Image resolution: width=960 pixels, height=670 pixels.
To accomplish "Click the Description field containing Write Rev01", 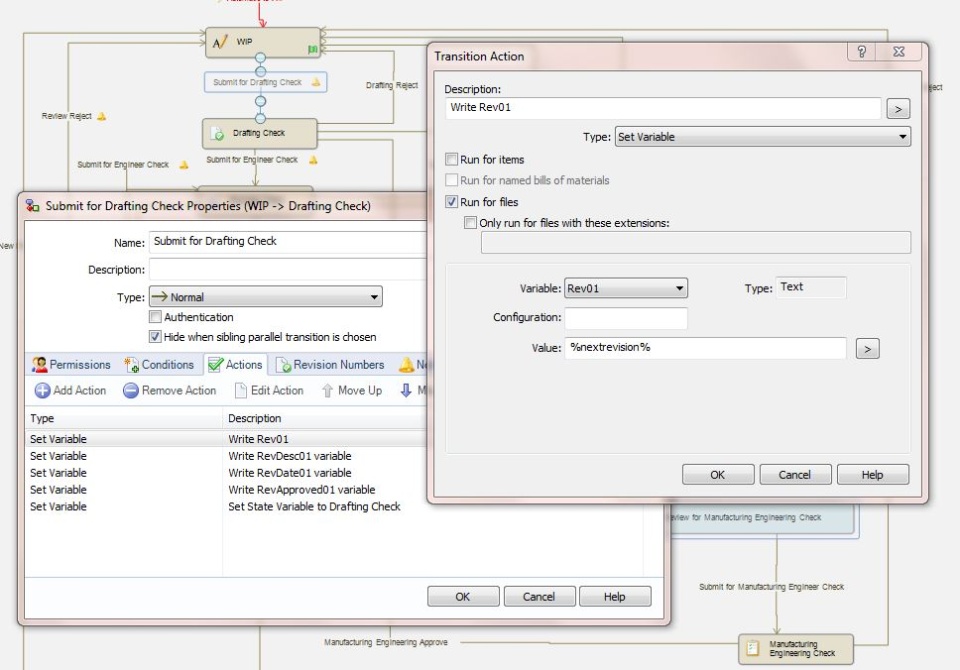I will pyautogui.click(x=663, y=108).
